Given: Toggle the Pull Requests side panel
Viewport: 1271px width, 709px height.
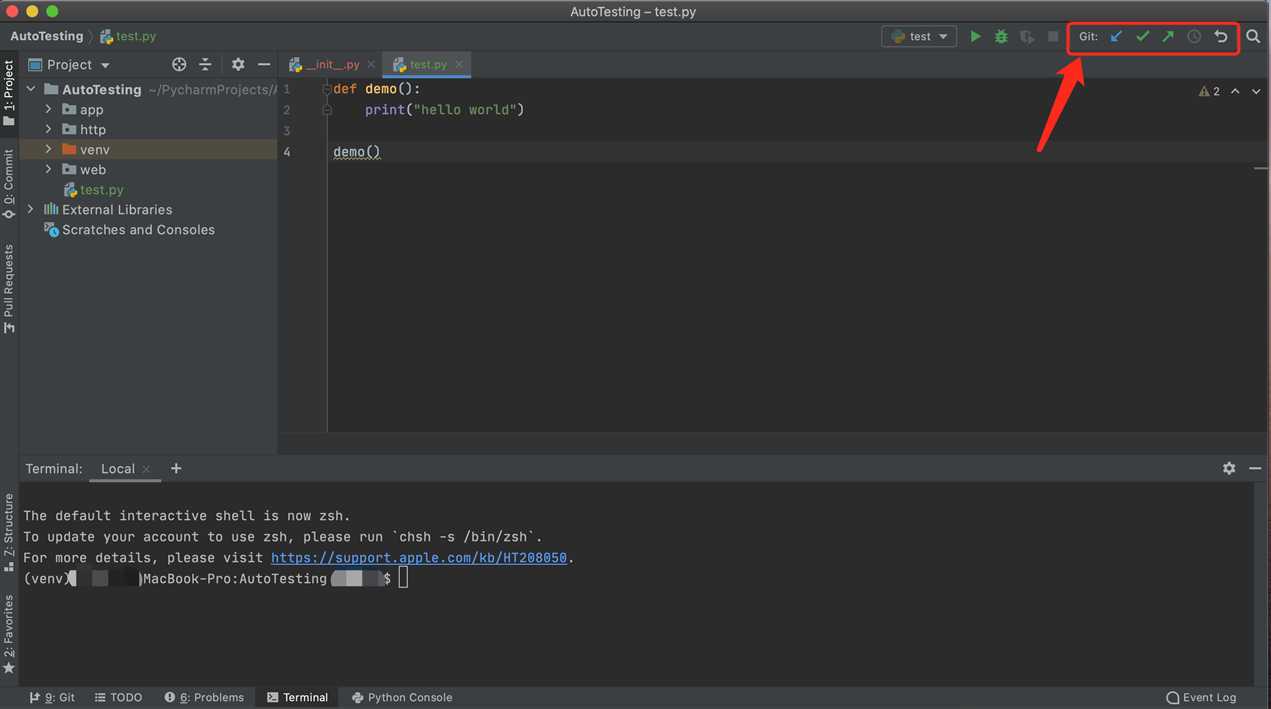Looking at the screenshot, I should [9, 289].
